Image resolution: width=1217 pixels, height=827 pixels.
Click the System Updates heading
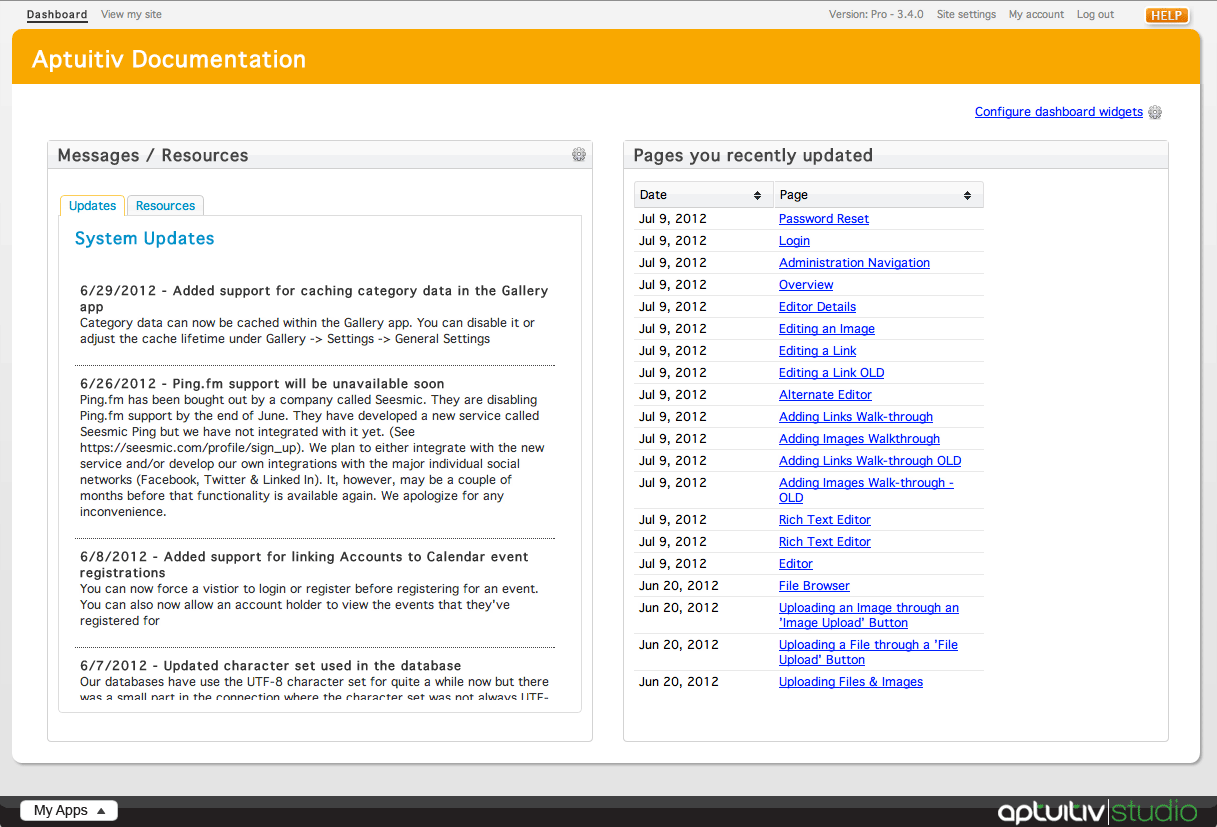pos(145,238)
